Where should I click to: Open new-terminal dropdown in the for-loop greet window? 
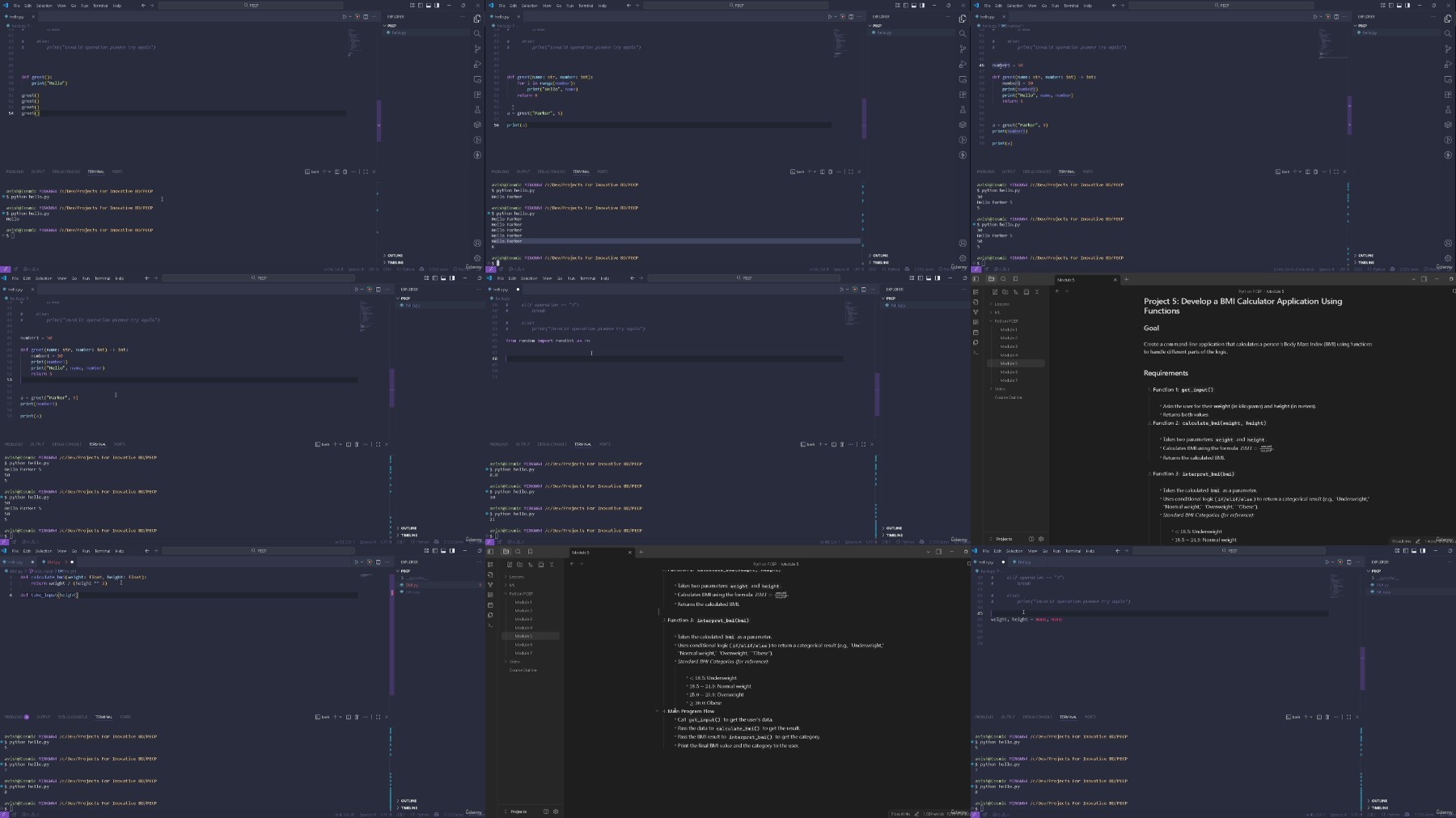[x=815, y=172]
